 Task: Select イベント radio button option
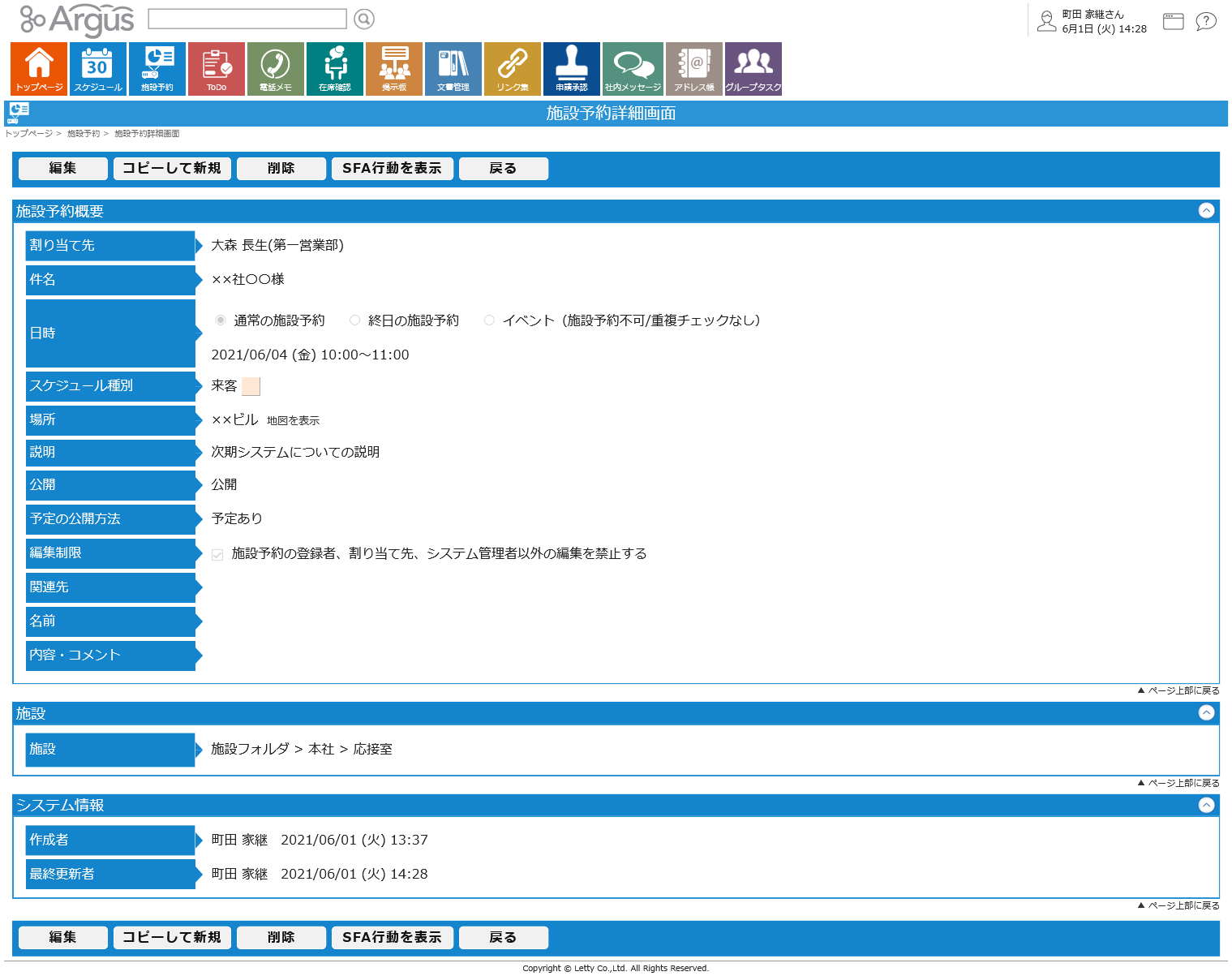tap(489, 320)
